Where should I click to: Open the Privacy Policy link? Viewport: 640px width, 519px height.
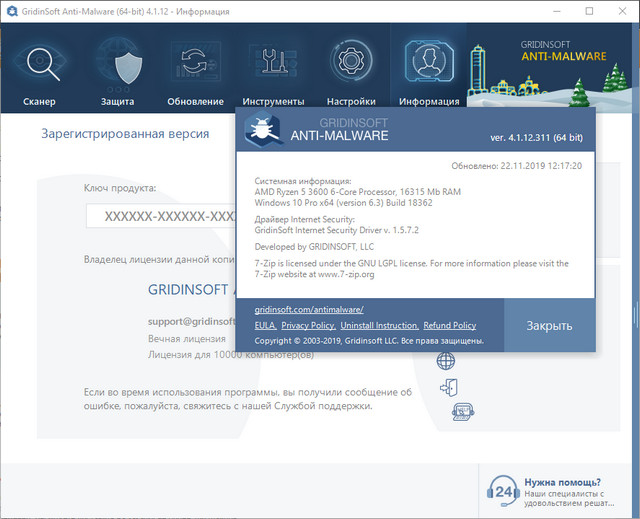(308, 326)
